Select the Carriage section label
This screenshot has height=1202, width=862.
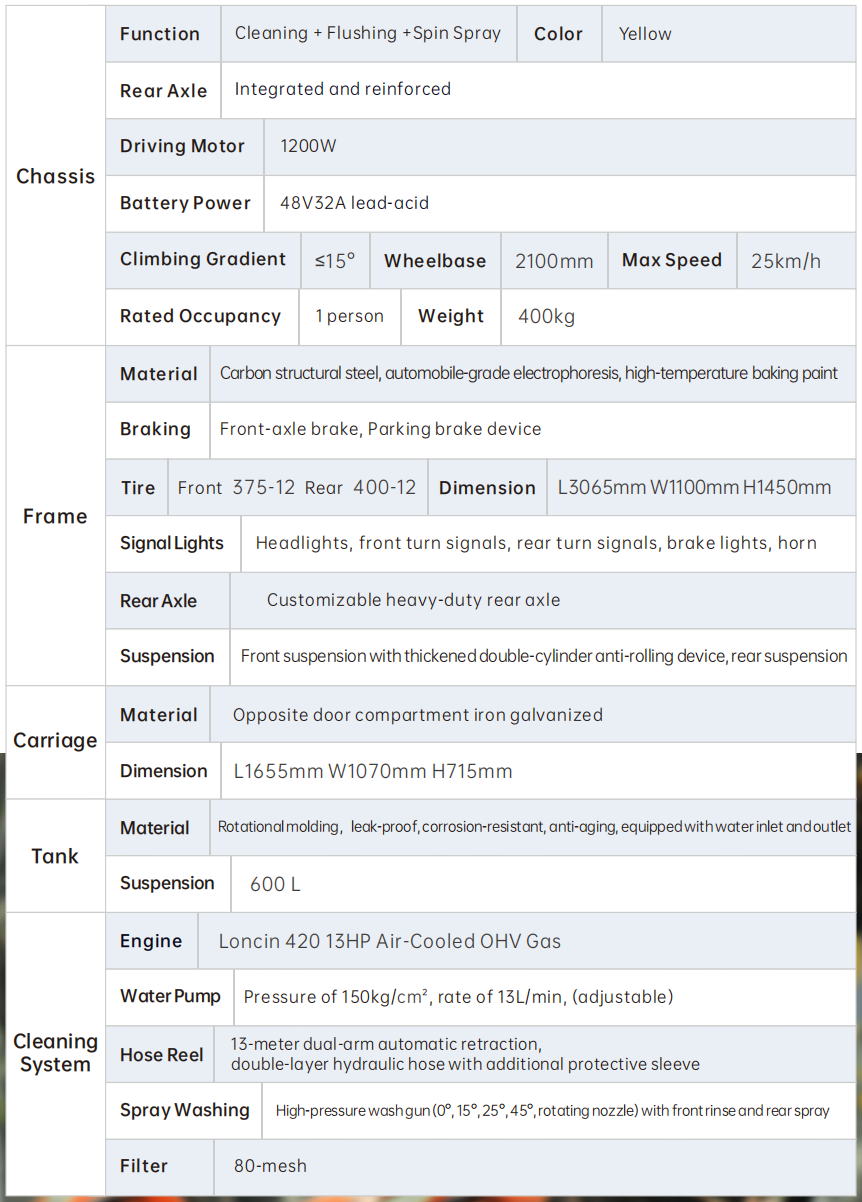click(55, 741)
